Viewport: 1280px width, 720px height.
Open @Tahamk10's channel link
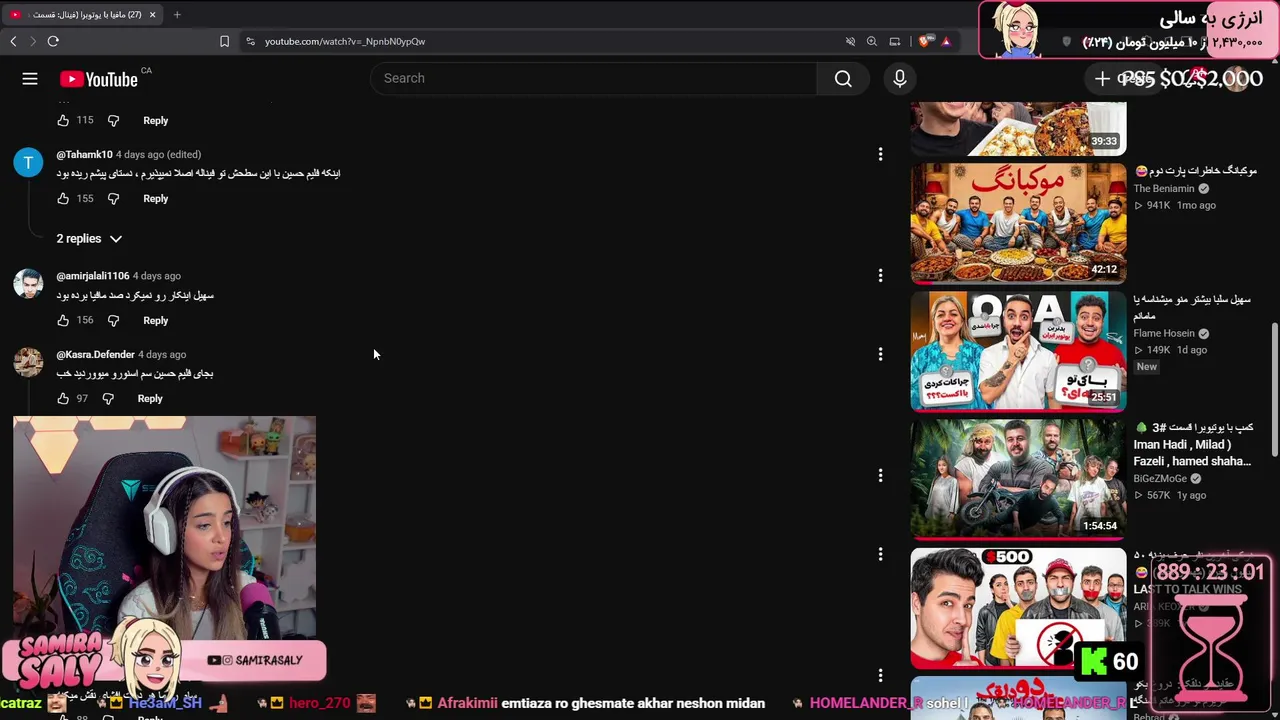point(84,154)
